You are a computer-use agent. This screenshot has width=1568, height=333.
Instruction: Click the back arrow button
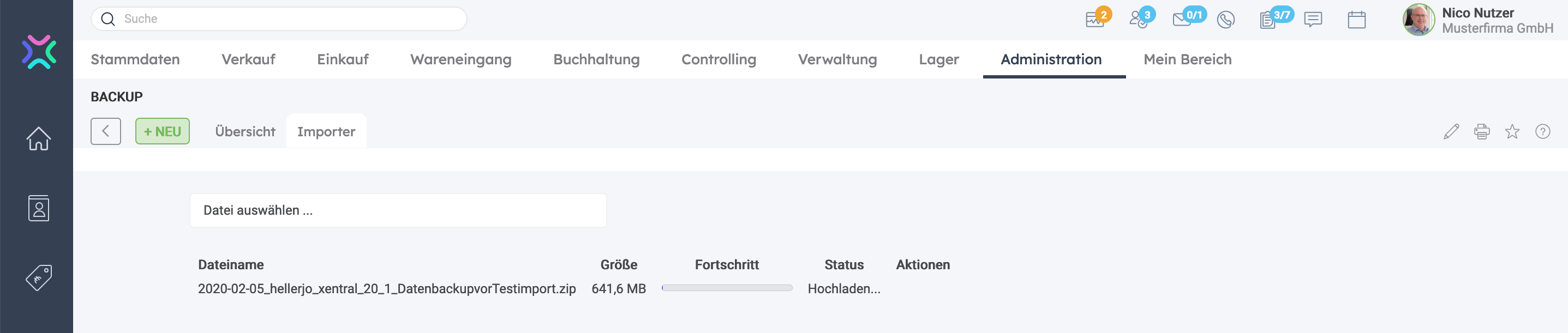[x=106, y=132]
